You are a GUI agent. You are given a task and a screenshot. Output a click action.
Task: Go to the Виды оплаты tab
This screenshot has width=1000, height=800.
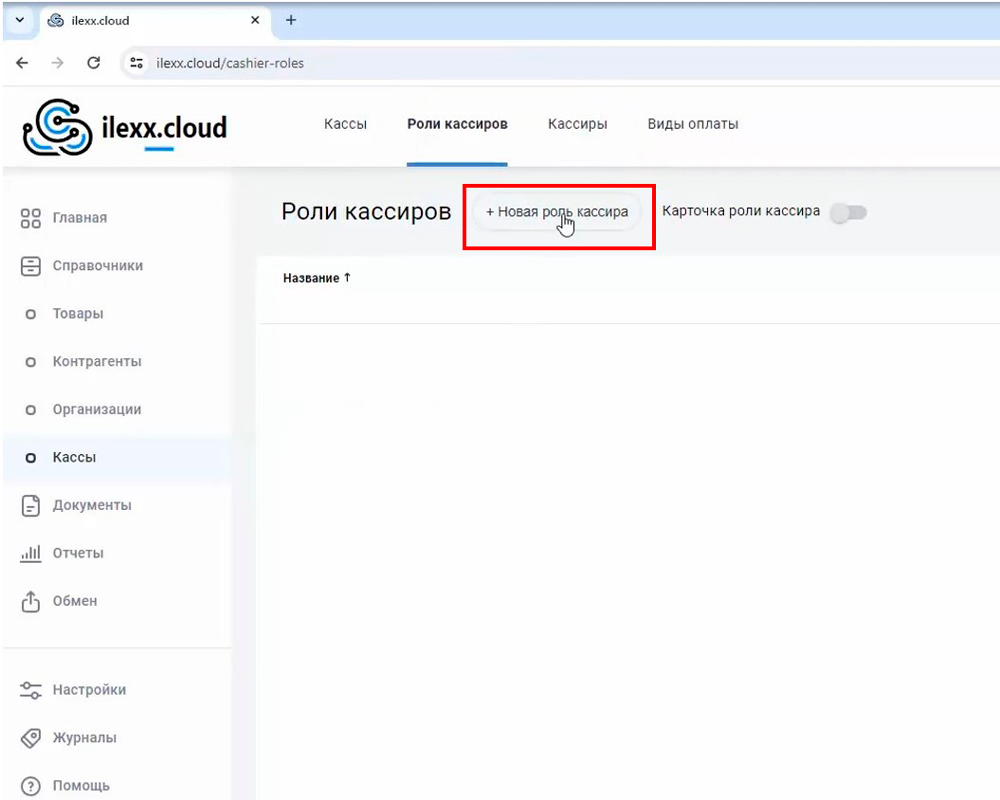click(693, 124)
